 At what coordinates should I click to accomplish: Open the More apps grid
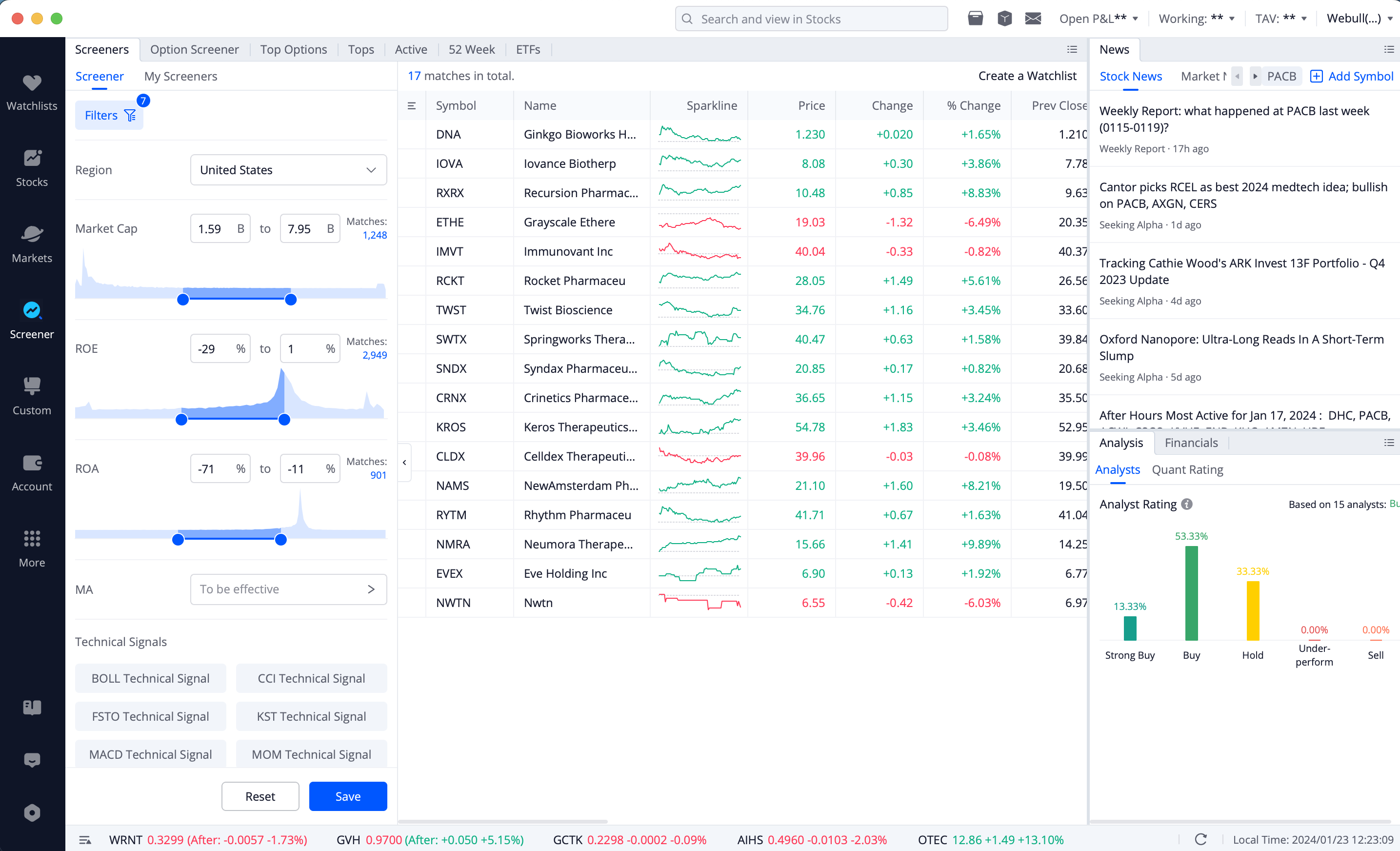pos(32,549)
